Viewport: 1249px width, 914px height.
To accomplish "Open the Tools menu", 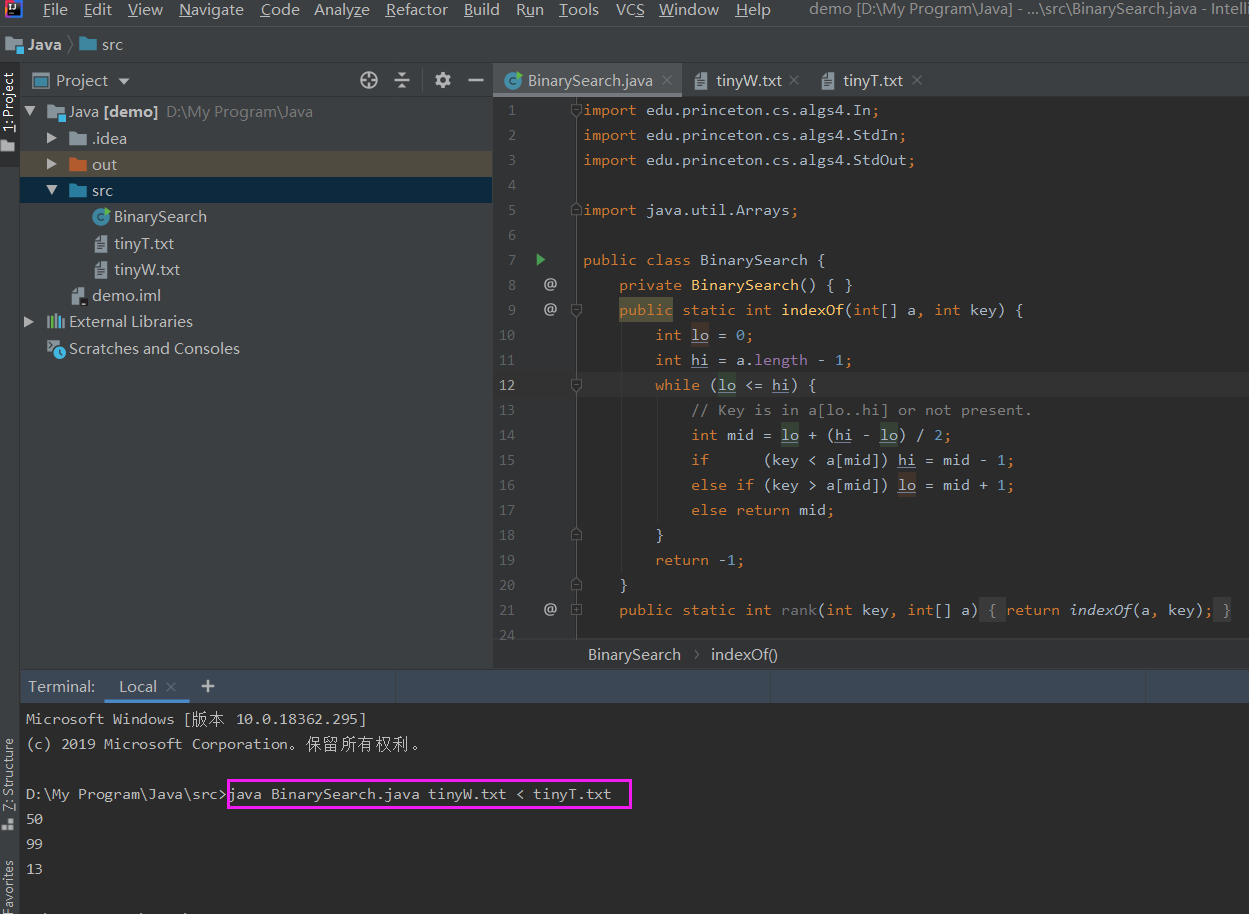I will pyautogui.click(x=579, y=10).
